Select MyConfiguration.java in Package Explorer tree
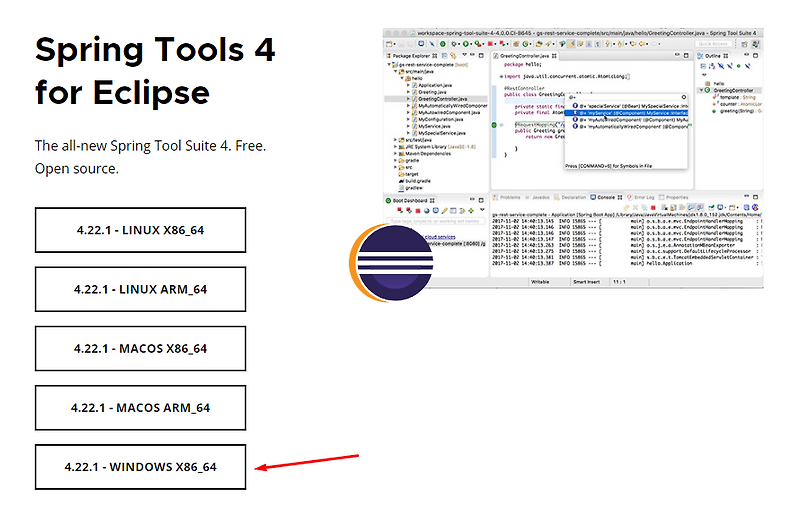Viewport: 800px width, 516px height. (x=440, y=119)
